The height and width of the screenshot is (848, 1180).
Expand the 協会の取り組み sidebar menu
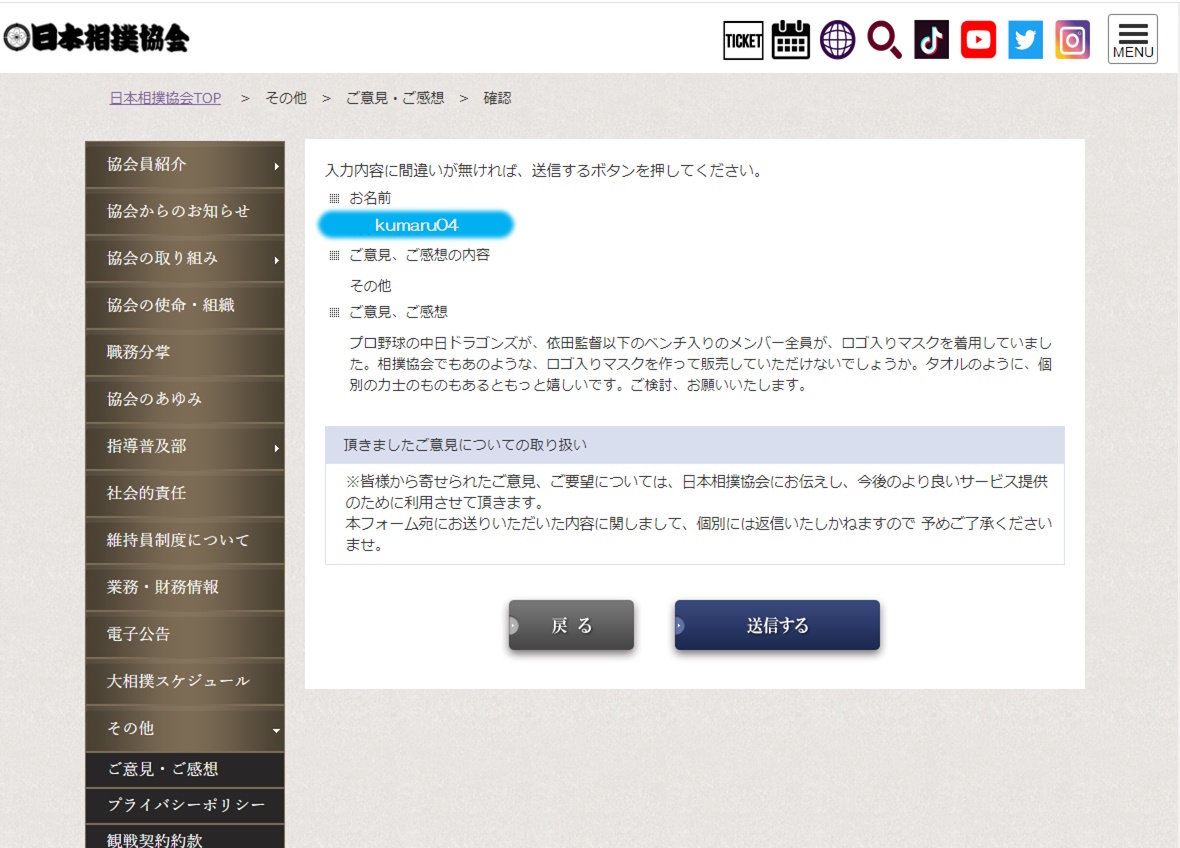coord(185,258)
